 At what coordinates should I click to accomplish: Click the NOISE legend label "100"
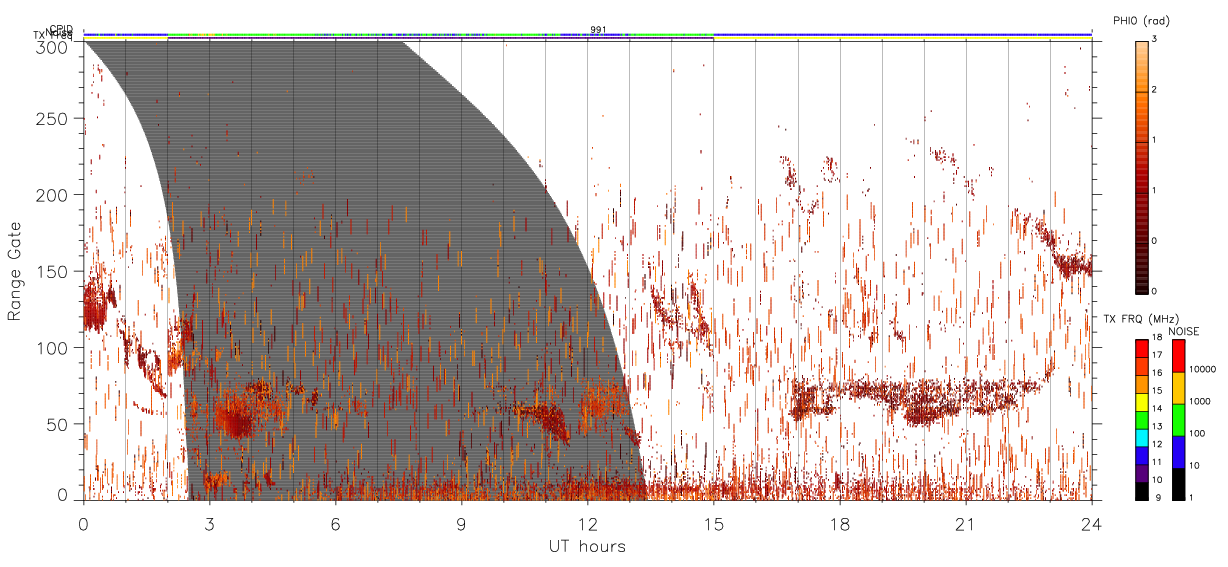[x=1197, y=433]
